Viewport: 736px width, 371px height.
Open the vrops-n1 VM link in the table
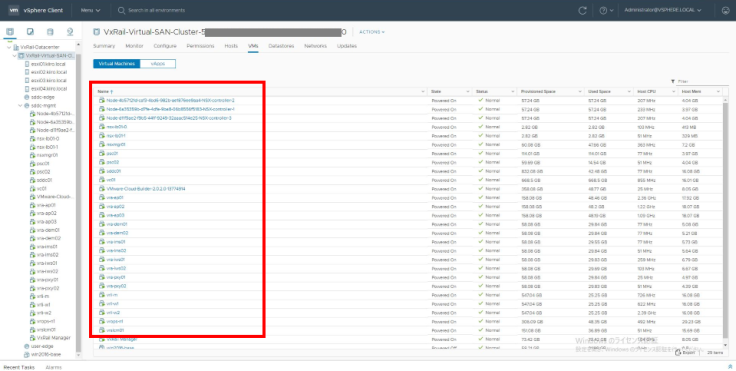[x=115, y=322]
